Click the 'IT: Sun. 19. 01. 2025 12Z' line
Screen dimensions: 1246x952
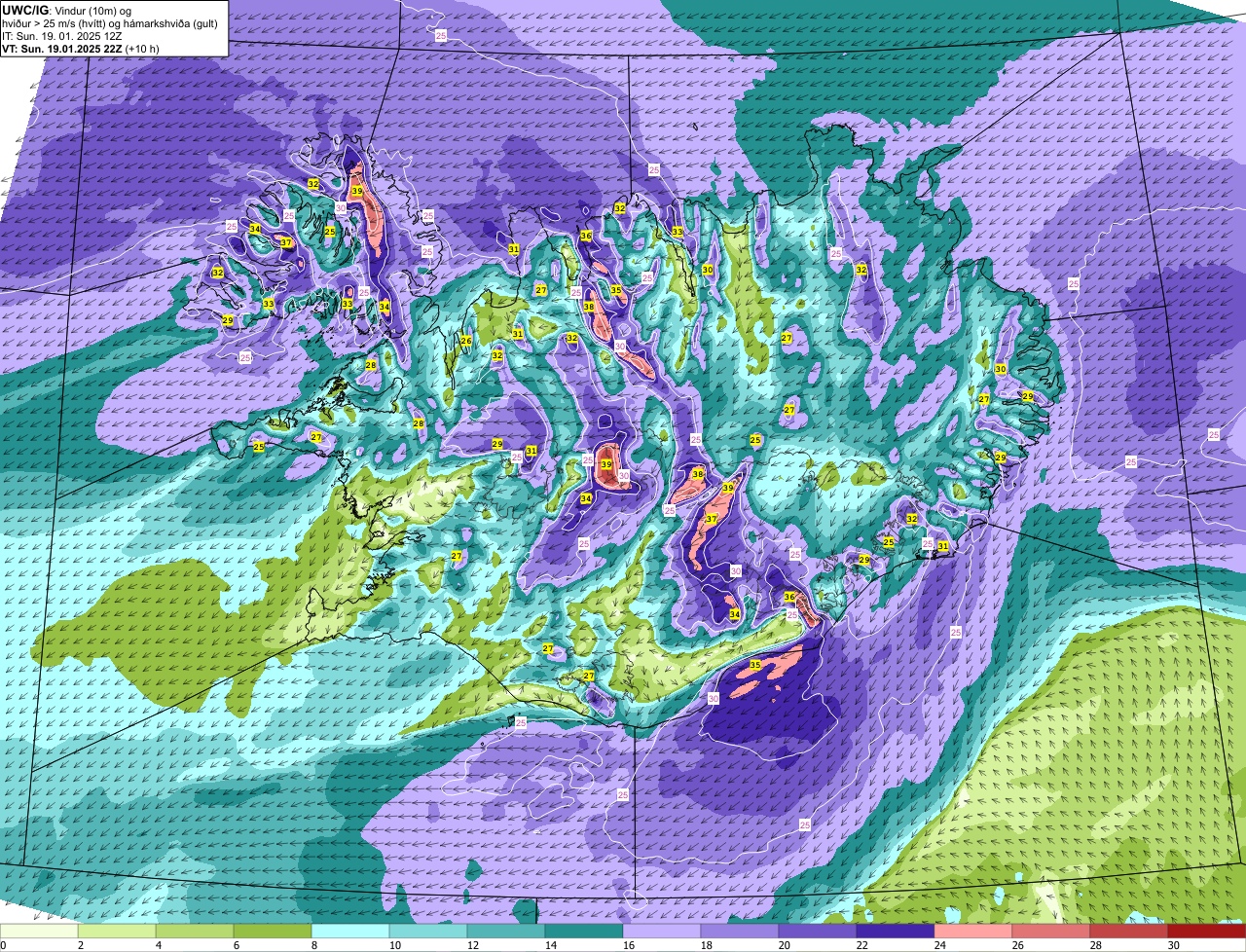(x=63, y=36)
